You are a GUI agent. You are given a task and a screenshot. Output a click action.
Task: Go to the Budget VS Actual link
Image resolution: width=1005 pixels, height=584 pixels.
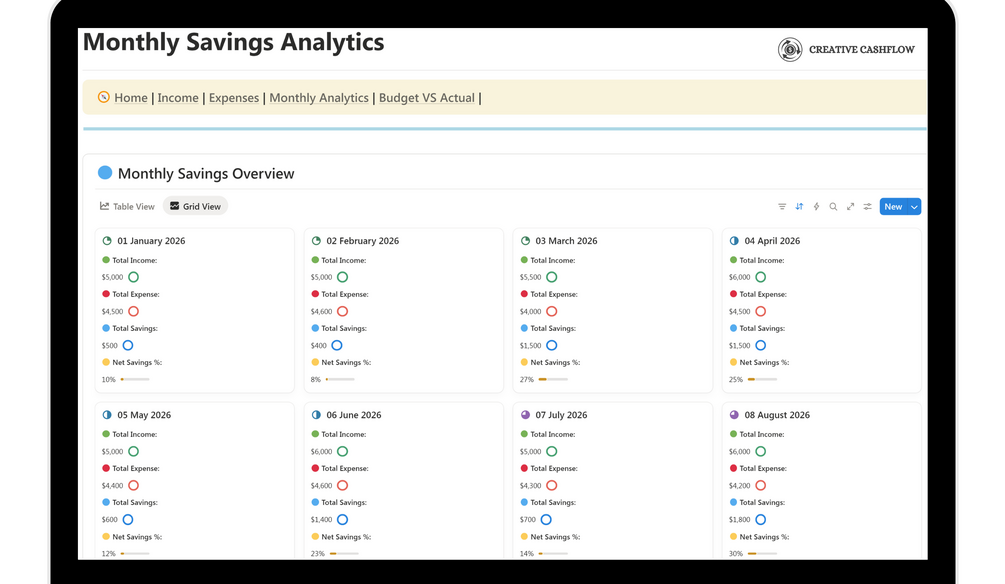click(426, 98)
